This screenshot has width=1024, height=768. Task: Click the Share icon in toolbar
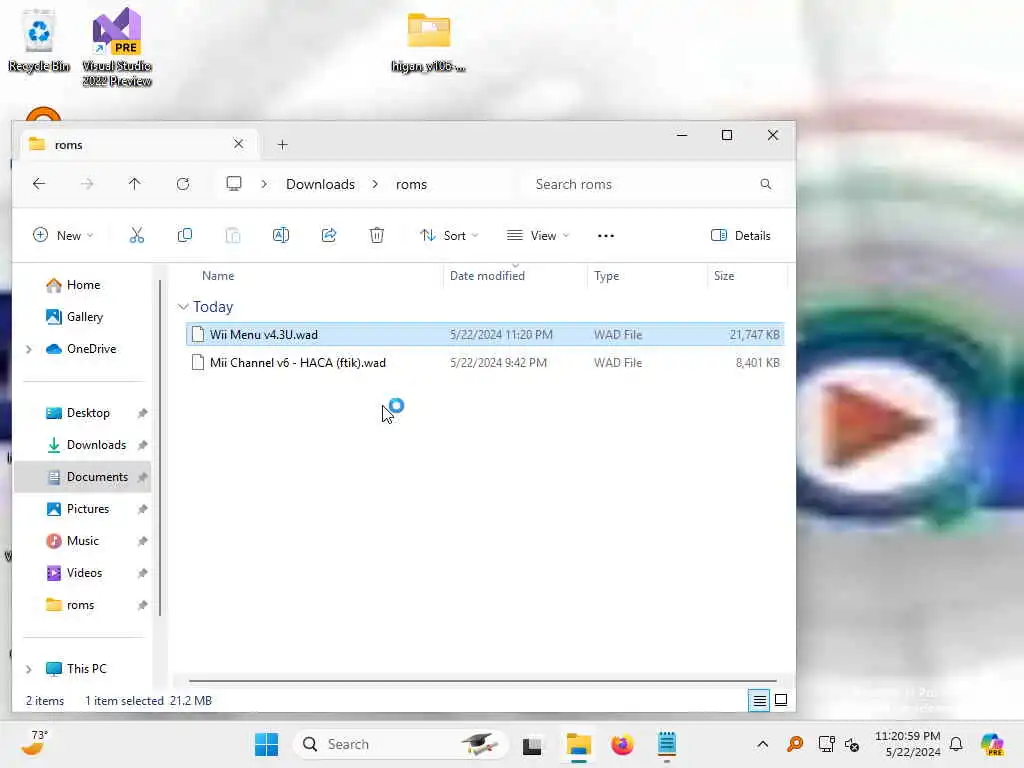[328, 236]
